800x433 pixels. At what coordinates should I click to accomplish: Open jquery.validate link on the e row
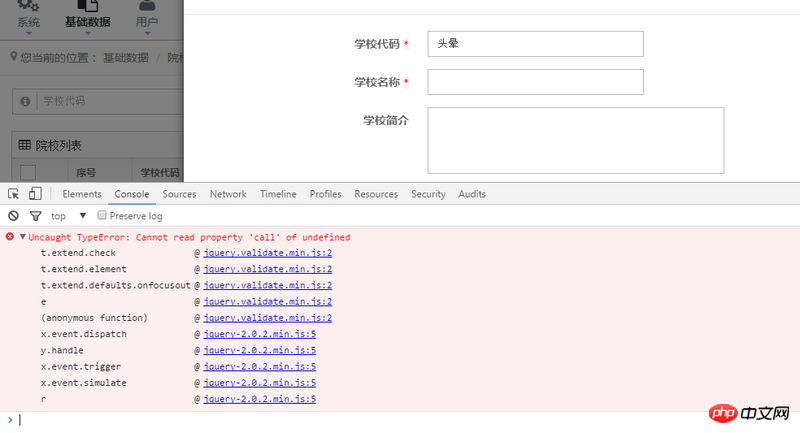tap(268, 302)
